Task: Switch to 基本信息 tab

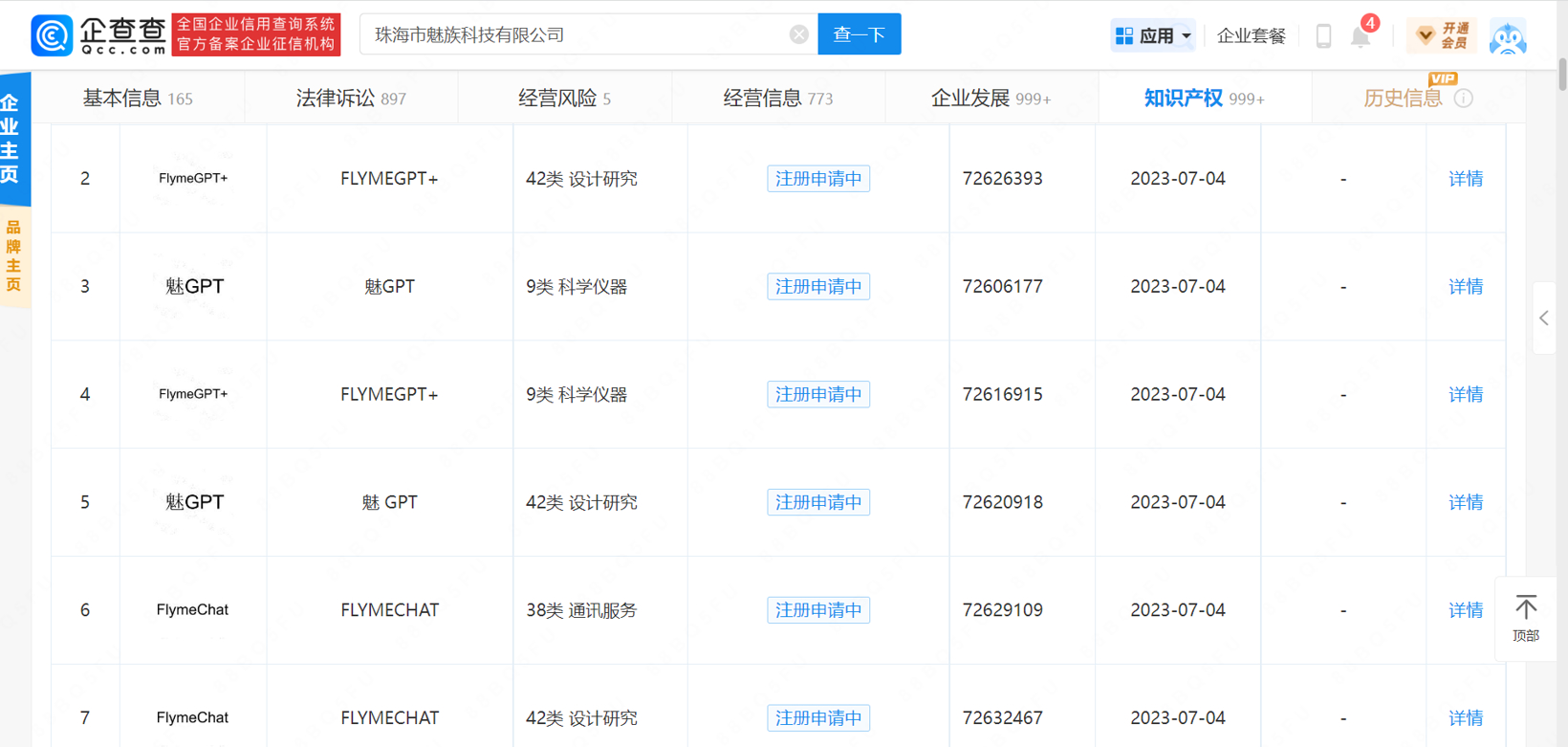Action: pyautogui.click(x=138, y=98)
